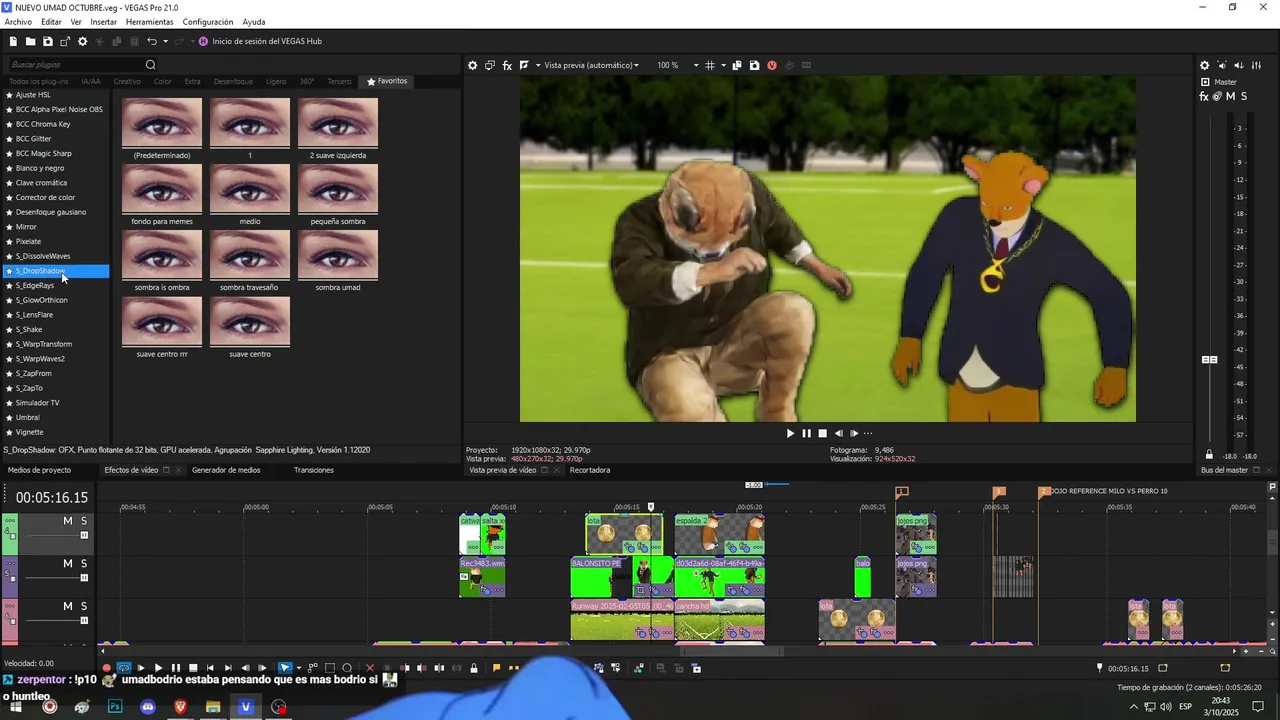This screenshot has height=720, width=1280.
Task: Stop the preview playback
Action: click(x=822, y=433)
